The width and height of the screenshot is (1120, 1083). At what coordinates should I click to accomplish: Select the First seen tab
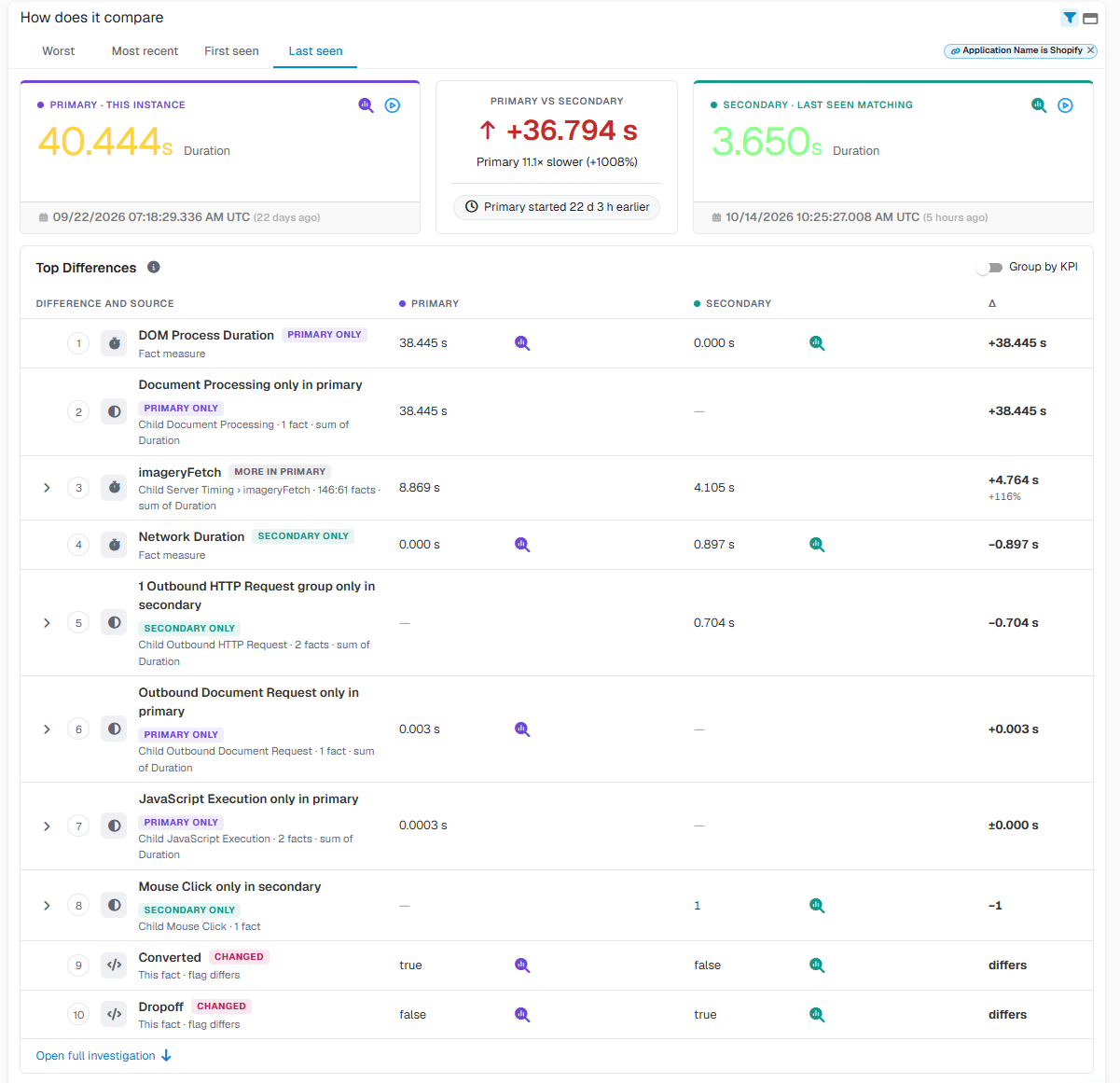click(231, 51)
